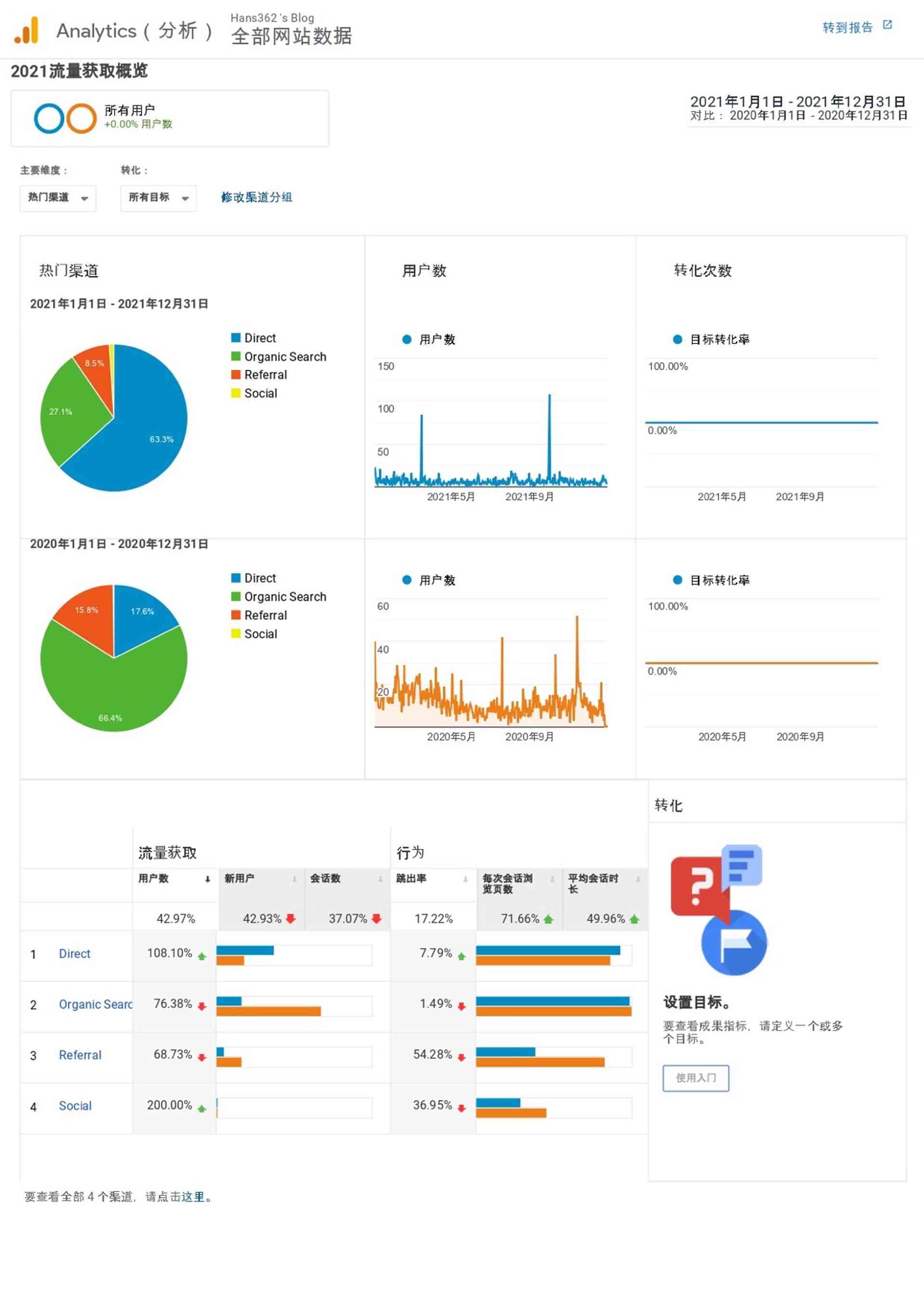Click the 用户数 legend dot in 2020 chart

click(407, 580)
